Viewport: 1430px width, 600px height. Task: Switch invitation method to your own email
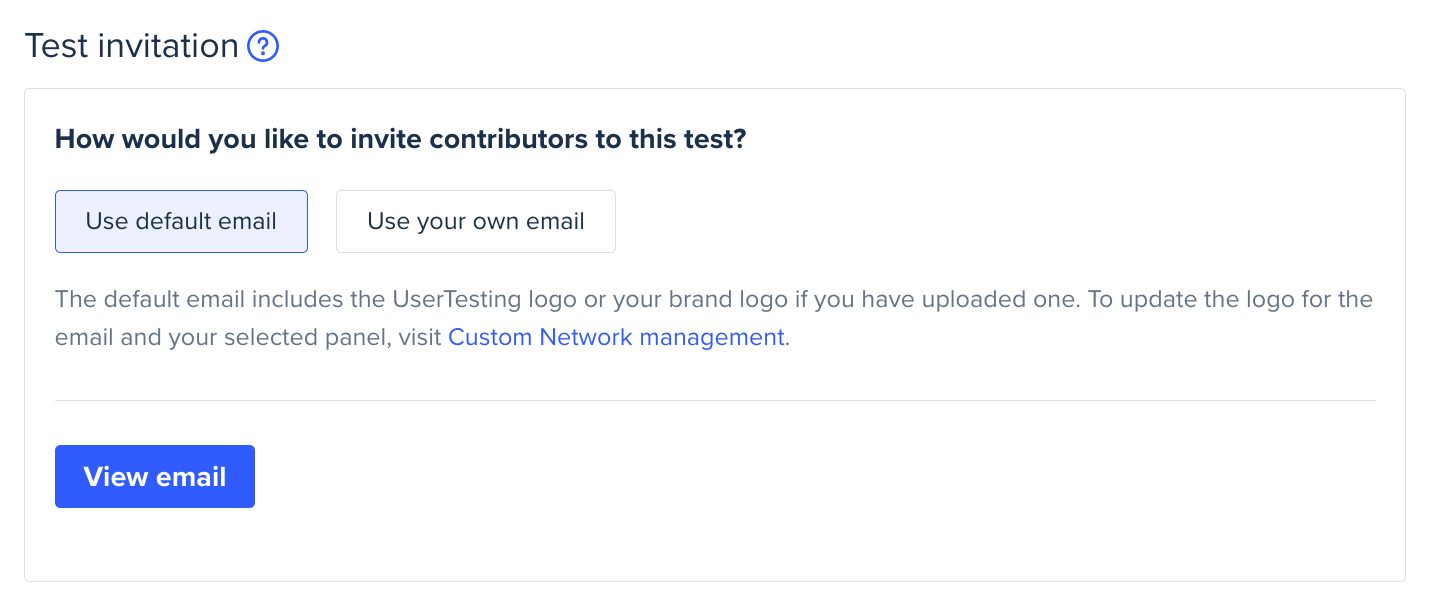tap(476, 221)
